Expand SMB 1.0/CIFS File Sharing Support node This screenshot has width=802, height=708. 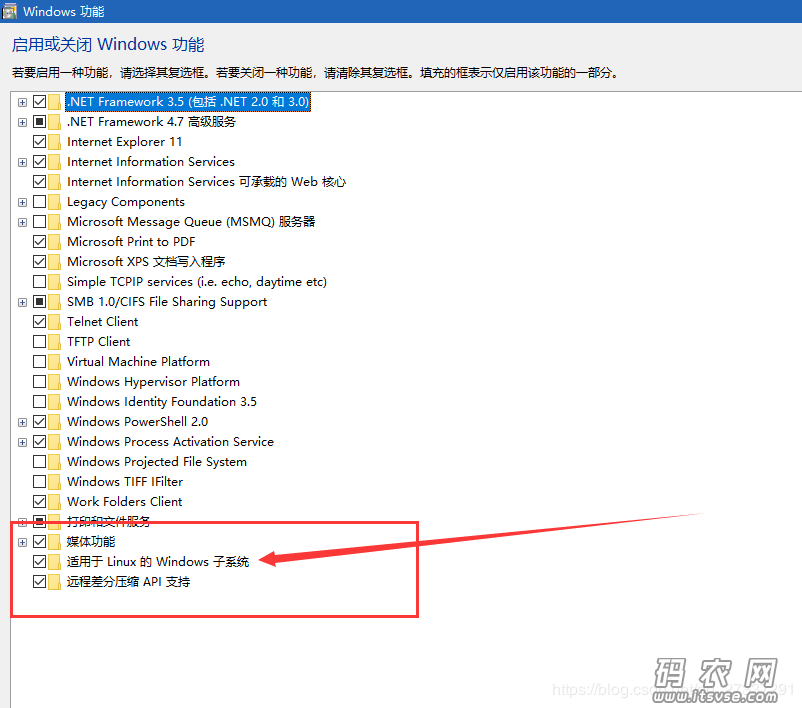pyautogui.click(x=22, y=302)
